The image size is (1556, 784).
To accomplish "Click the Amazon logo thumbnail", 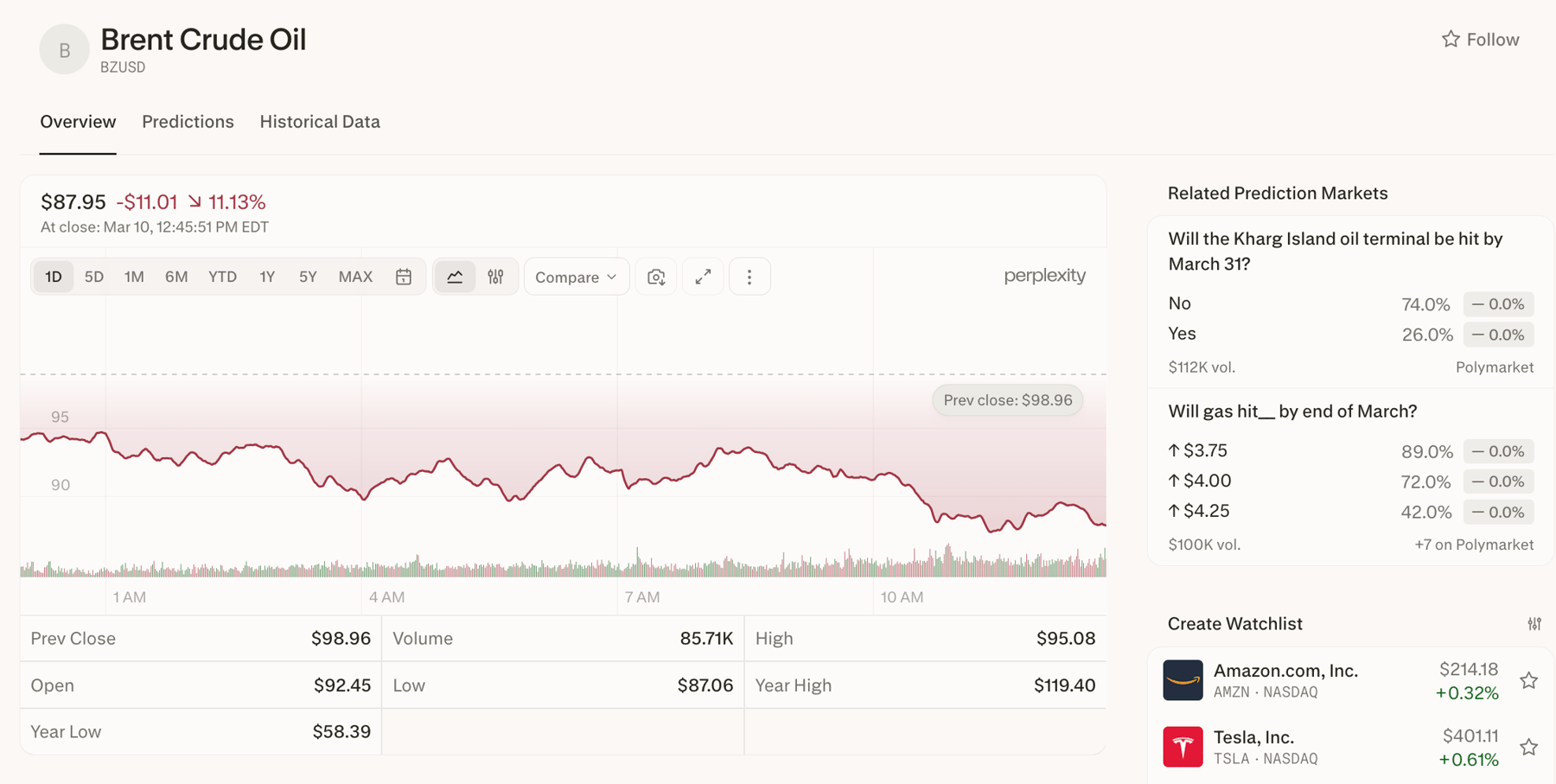I will pos(1183,680).
